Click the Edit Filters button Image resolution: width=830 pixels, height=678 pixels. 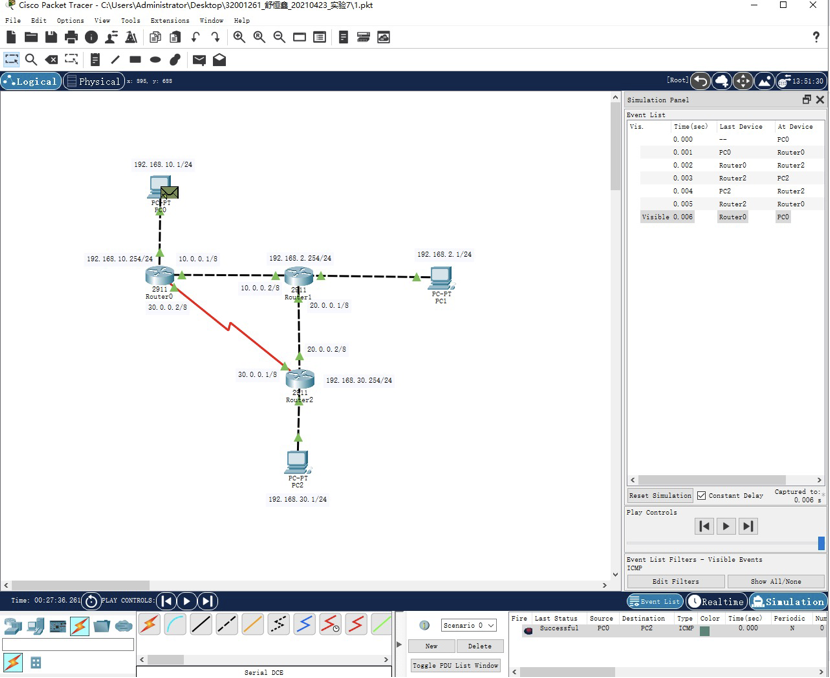676,581
